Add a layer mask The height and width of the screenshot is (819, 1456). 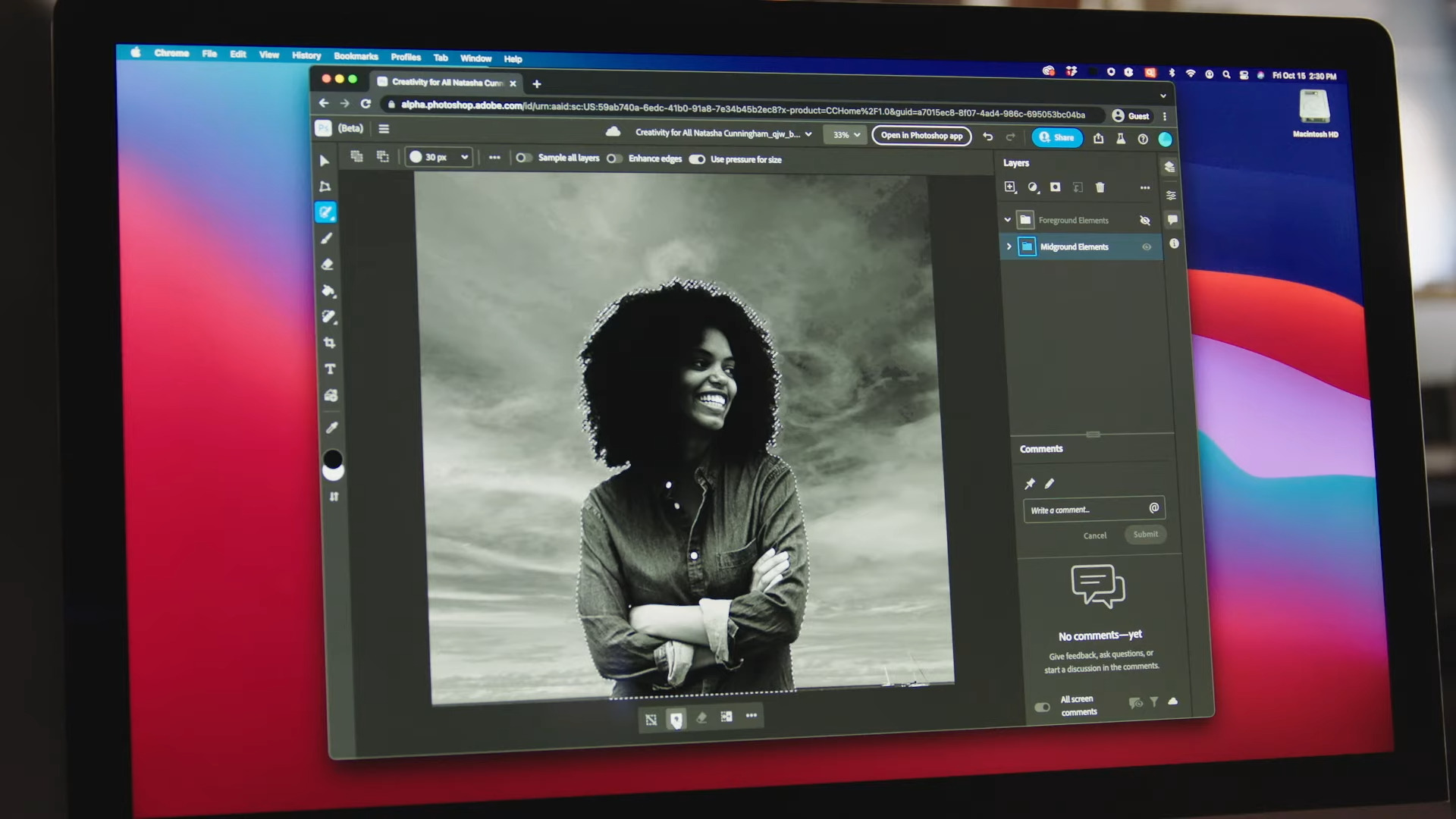(1055, 187)
